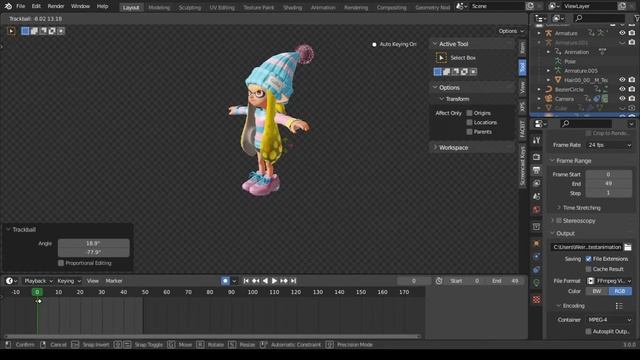Open the timeline Marker menu
Screen dimensions: 640x360
pyautogui.click(x=114, y=281)
